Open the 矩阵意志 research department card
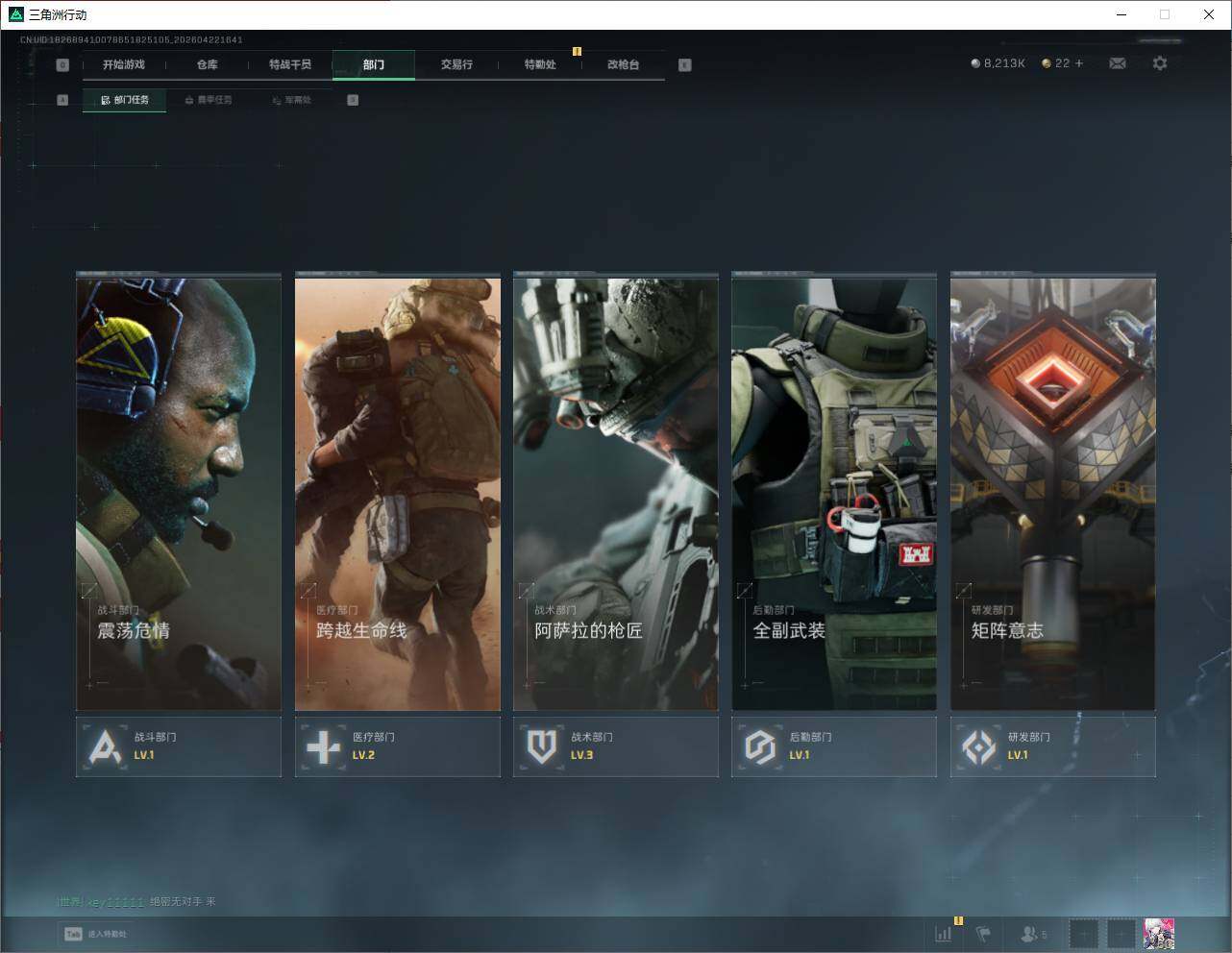 point(1053,493)
